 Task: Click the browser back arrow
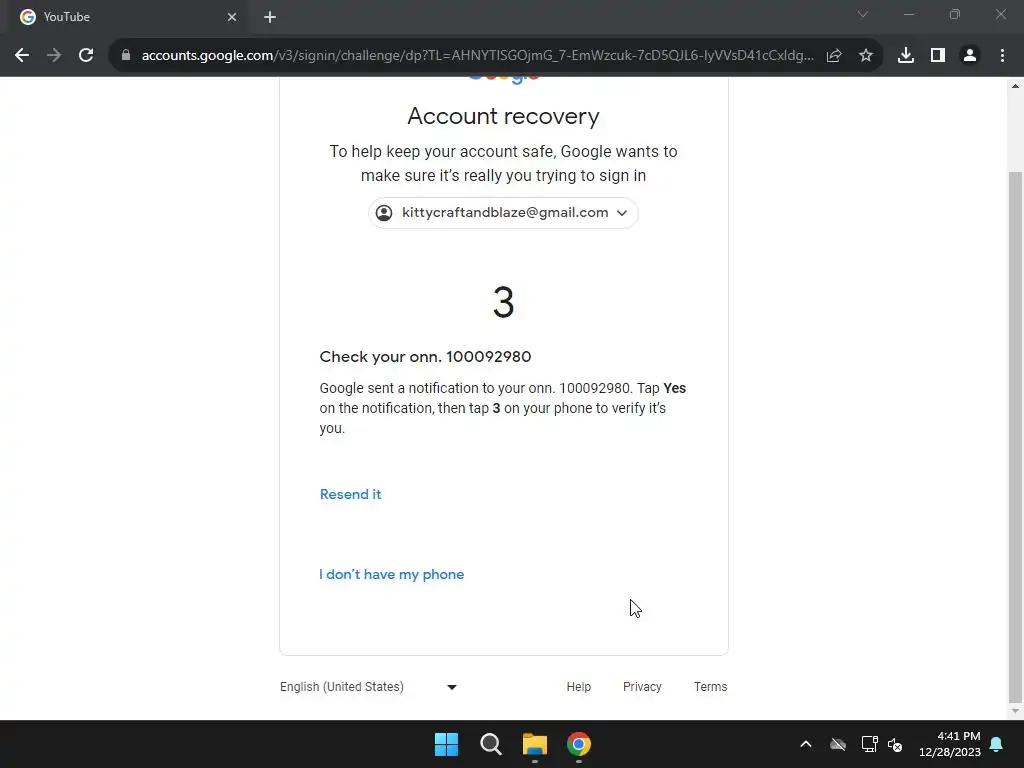(x=22, y=56)
